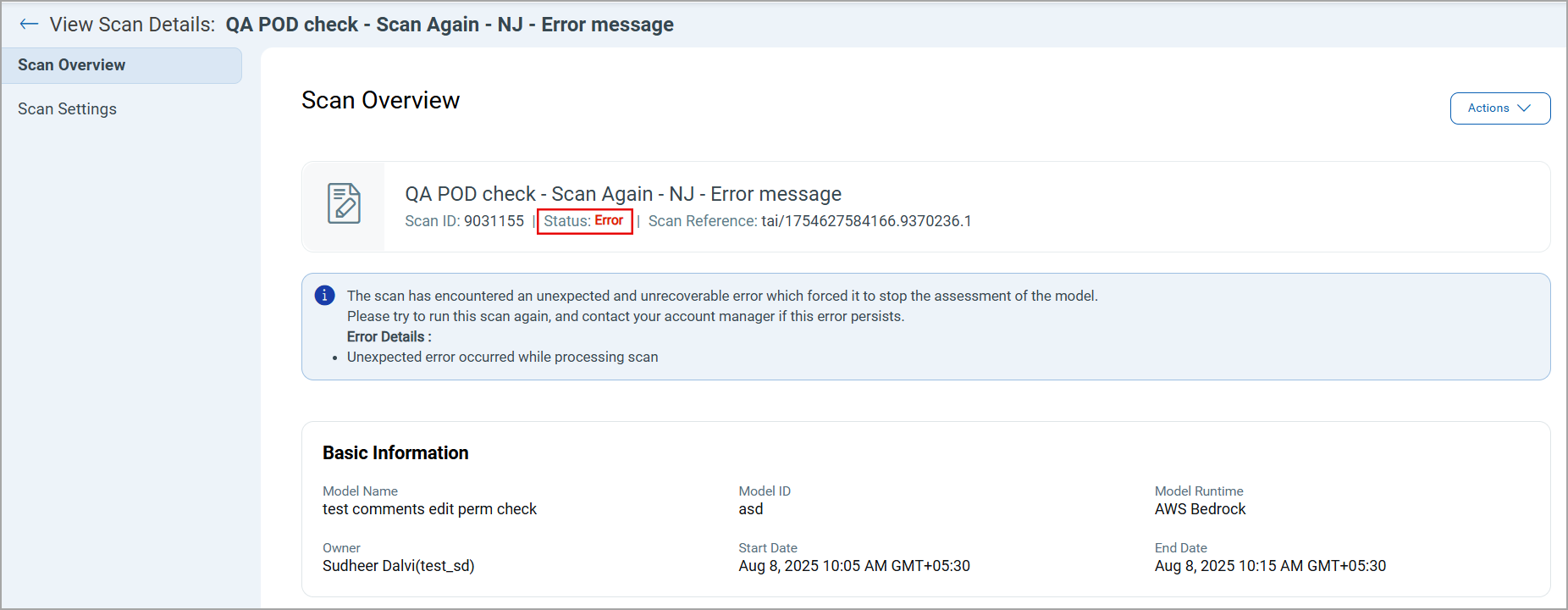Click the blue info icon in error banner
This screenshot has height=610, width=1568.
324,296
